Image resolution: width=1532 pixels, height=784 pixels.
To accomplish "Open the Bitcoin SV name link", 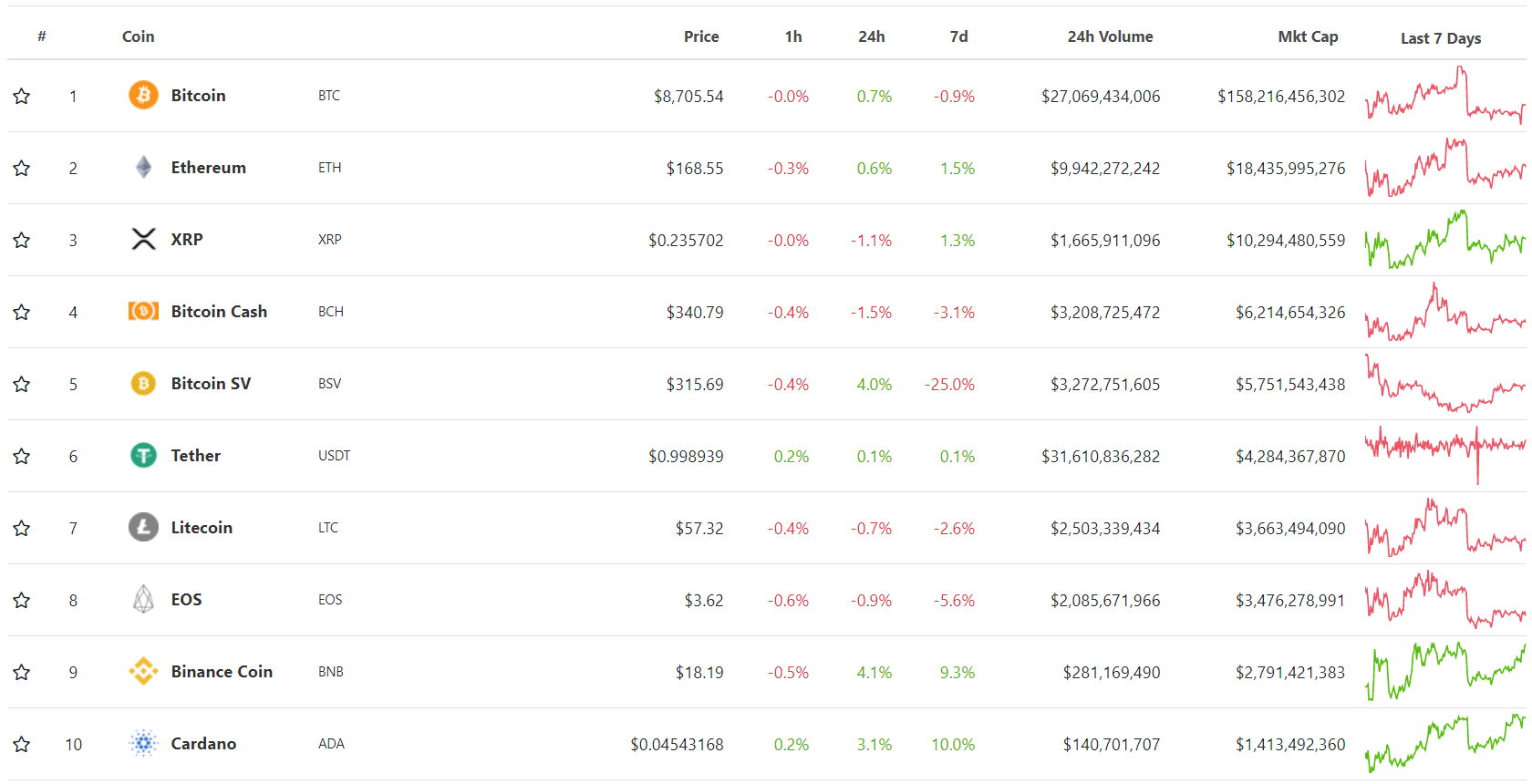I will pos(211,383).
